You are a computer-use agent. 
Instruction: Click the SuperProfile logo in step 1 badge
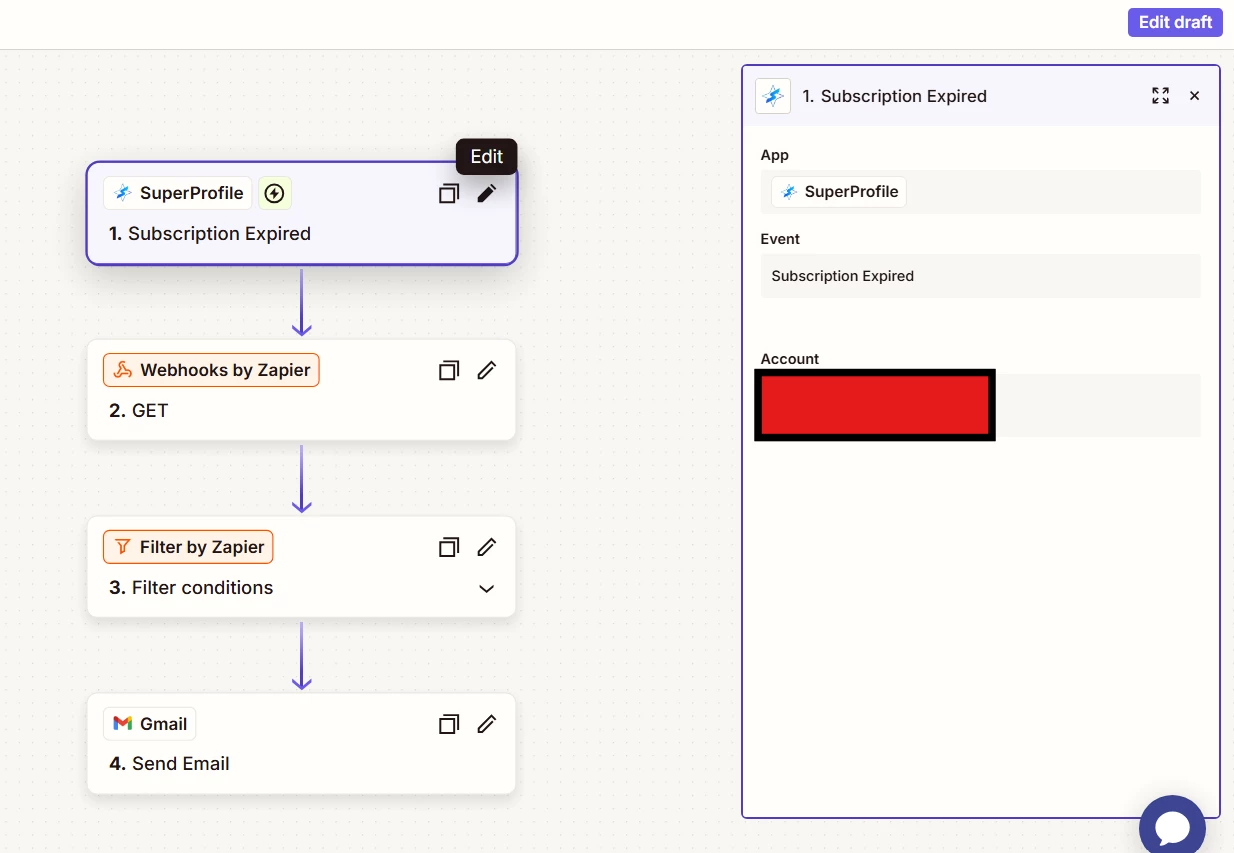pyautogui.click(x=123, y=193)
